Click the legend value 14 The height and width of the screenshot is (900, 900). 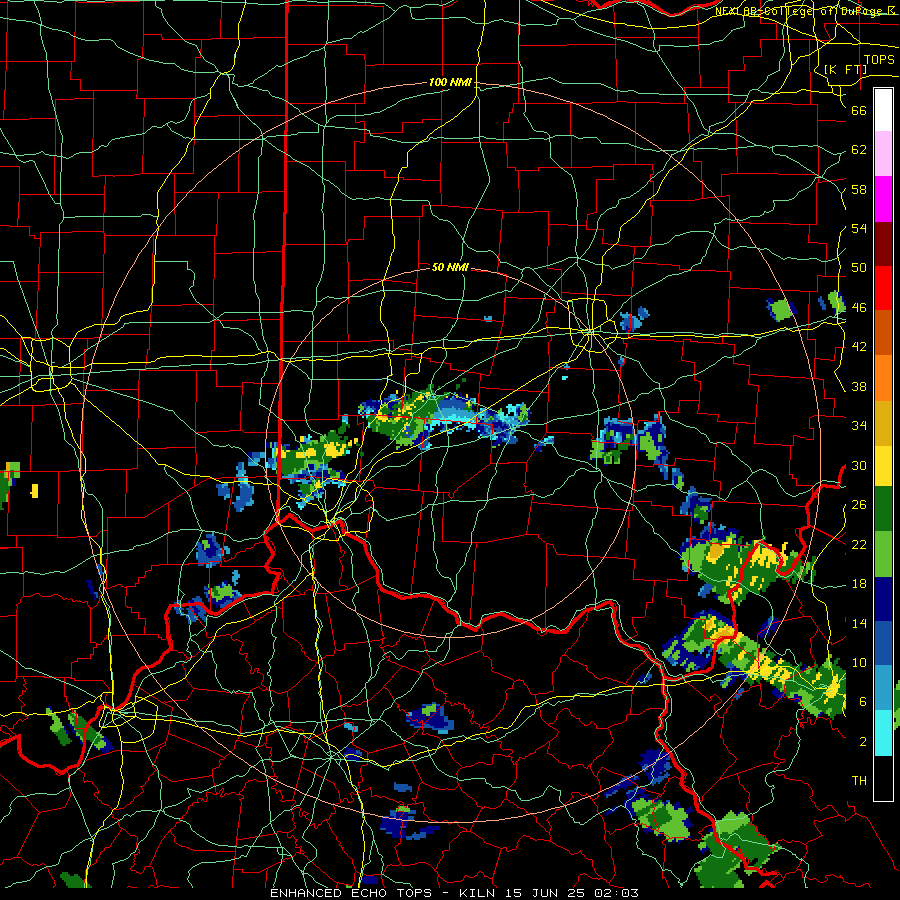pos(859,623)
